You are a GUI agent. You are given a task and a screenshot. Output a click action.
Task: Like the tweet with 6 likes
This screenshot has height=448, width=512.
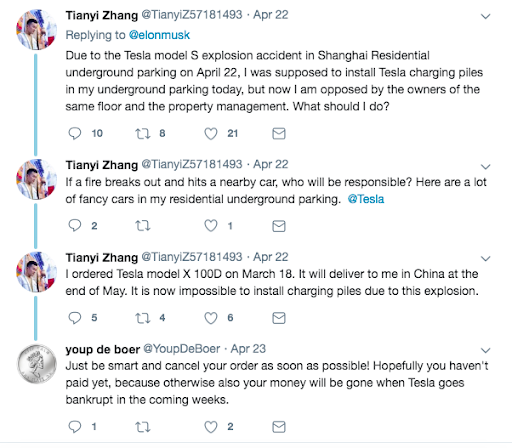(211, 318)
